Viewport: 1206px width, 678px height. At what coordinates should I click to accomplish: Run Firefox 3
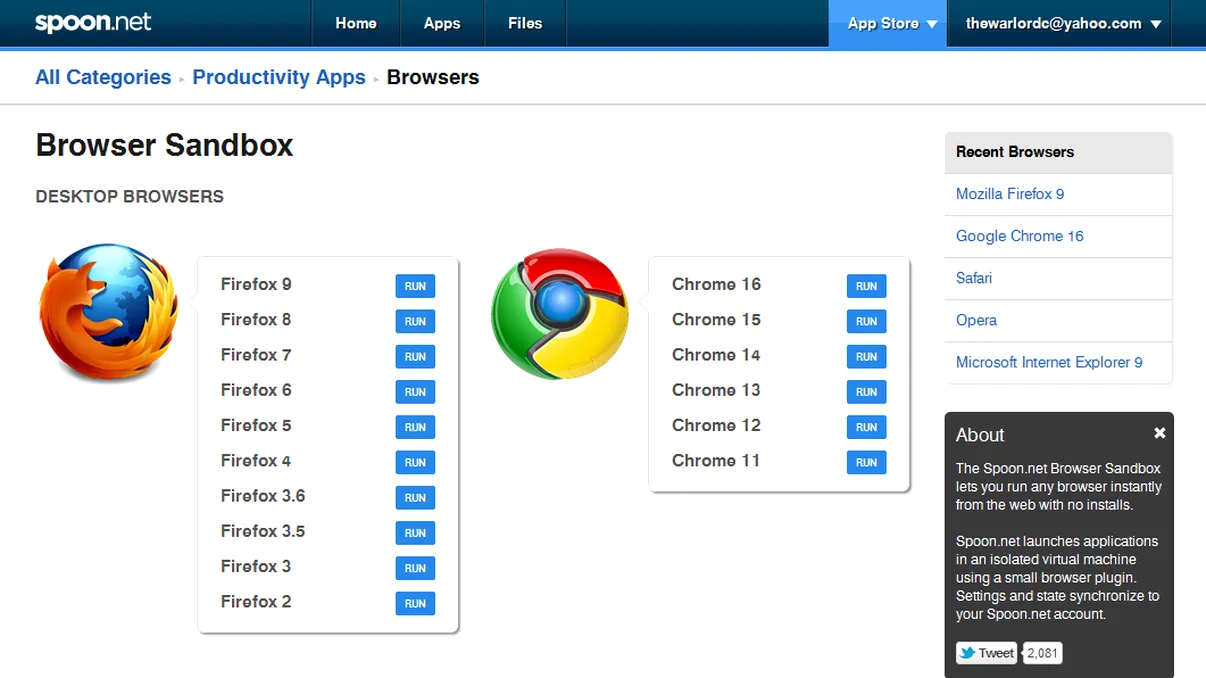(415, 568)
